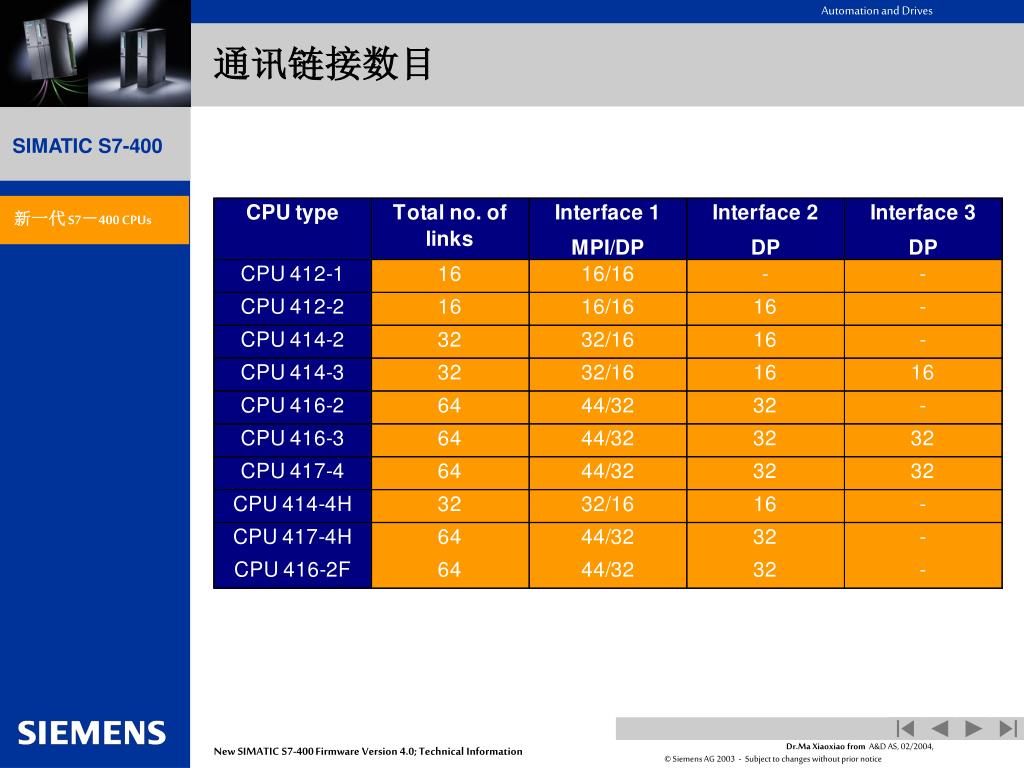Image resolution: width=1024 pixels, height=768 pixels.
Task: Select total links value for CPU 412-1
Action: pos(450,274)
